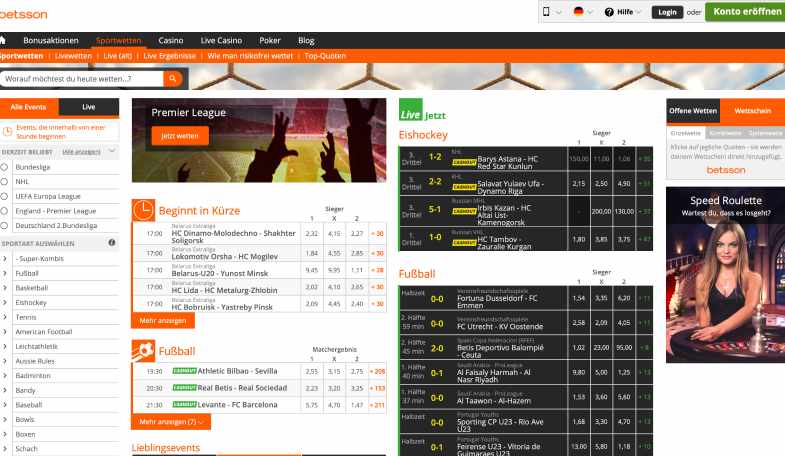Click the Belarus-U20 - Yunost Minsk match
785x456 pixels.
pos(220,273)
